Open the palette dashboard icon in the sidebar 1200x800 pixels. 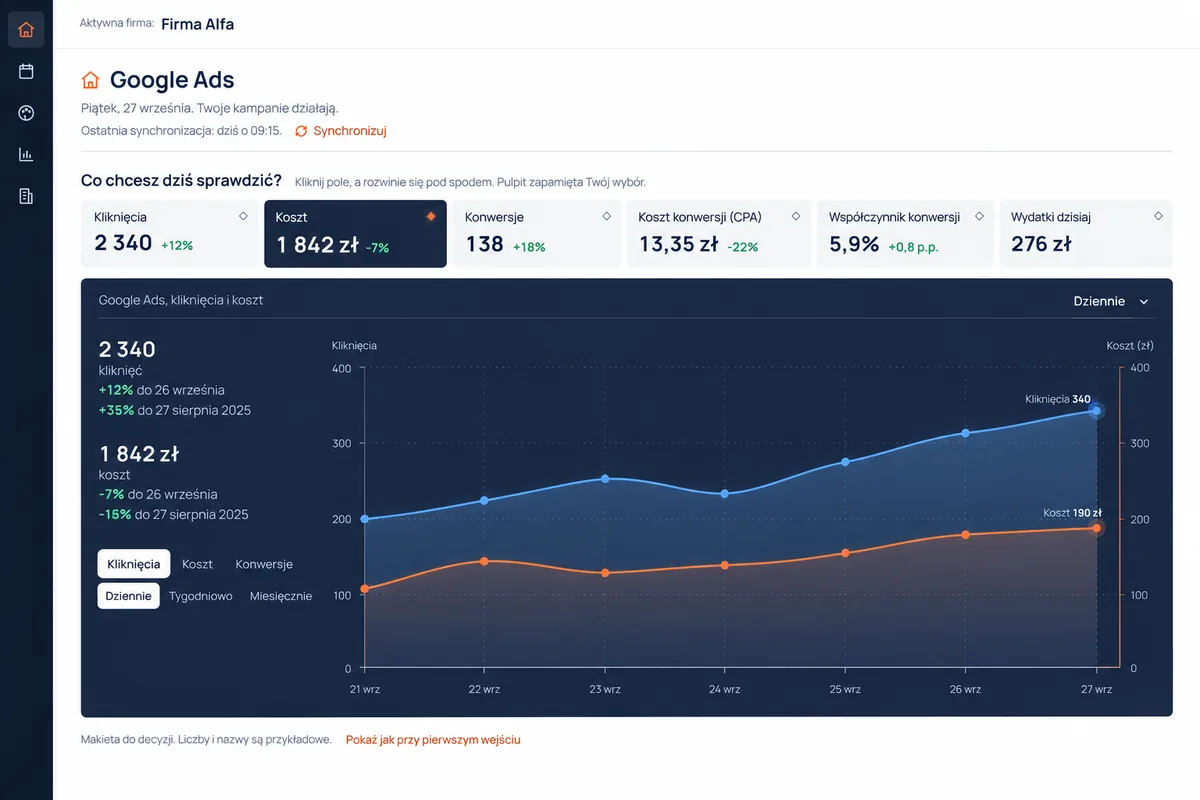[x=26, y=113]
